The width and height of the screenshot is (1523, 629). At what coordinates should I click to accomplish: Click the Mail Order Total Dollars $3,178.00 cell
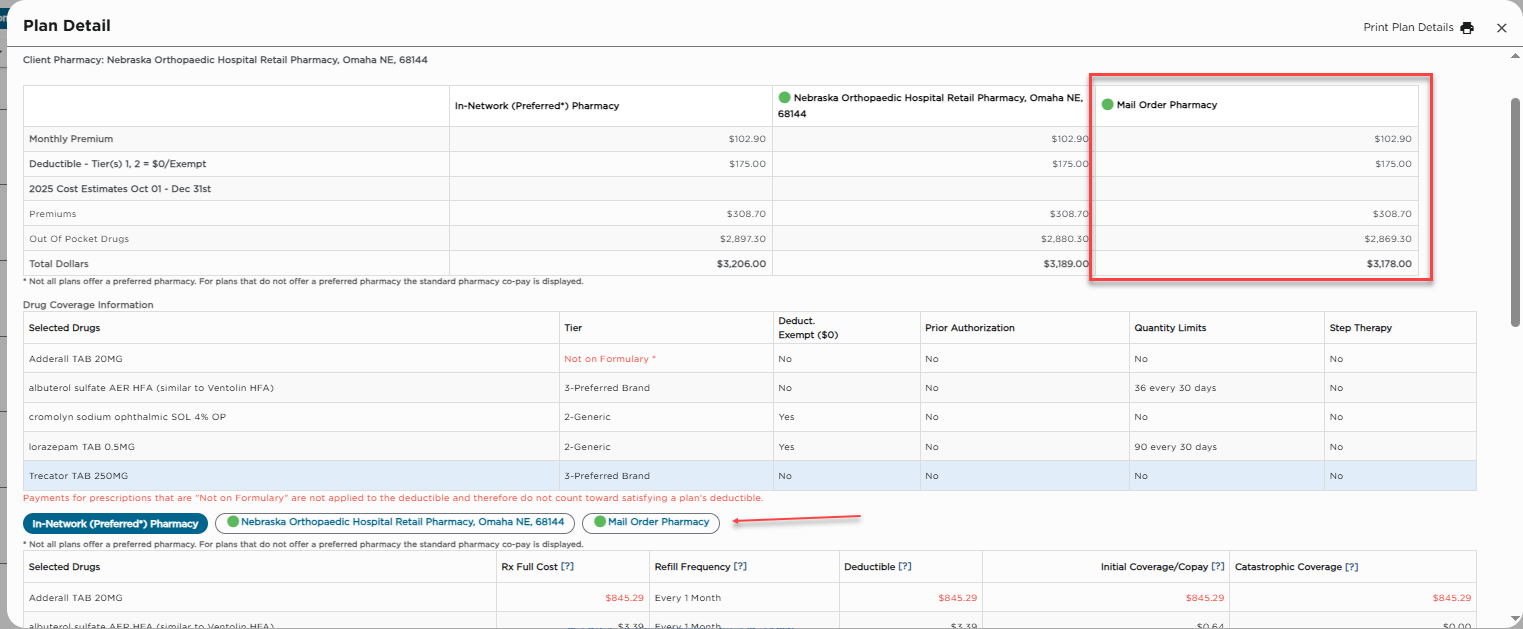coord(1388,264)
